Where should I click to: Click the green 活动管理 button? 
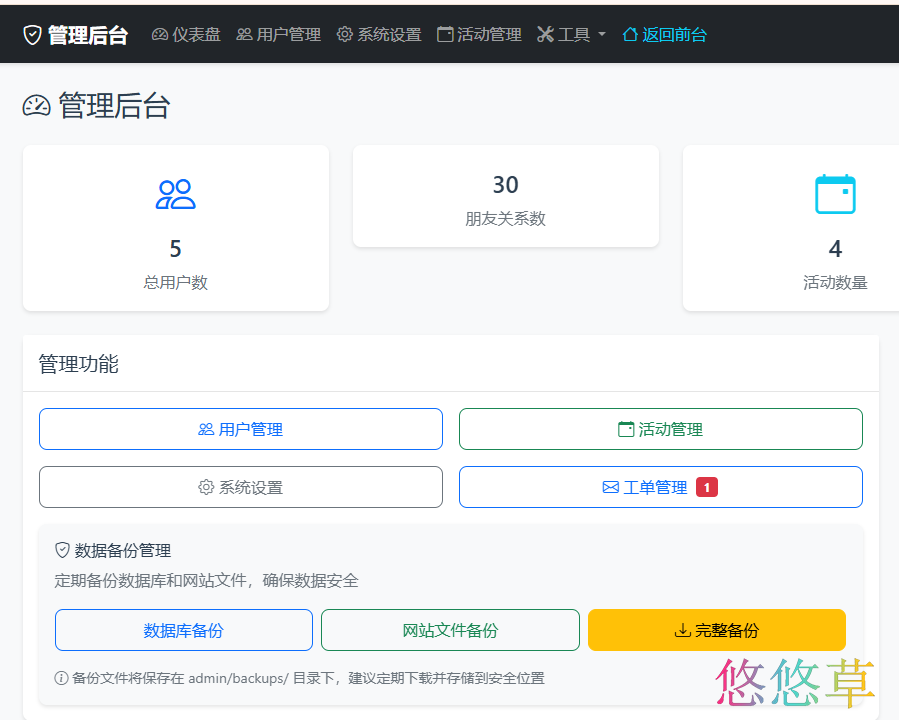point(661,429)
